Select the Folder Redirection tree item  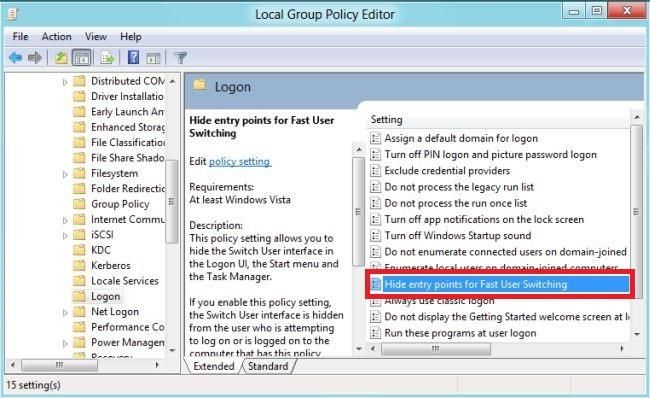(128, 188)
